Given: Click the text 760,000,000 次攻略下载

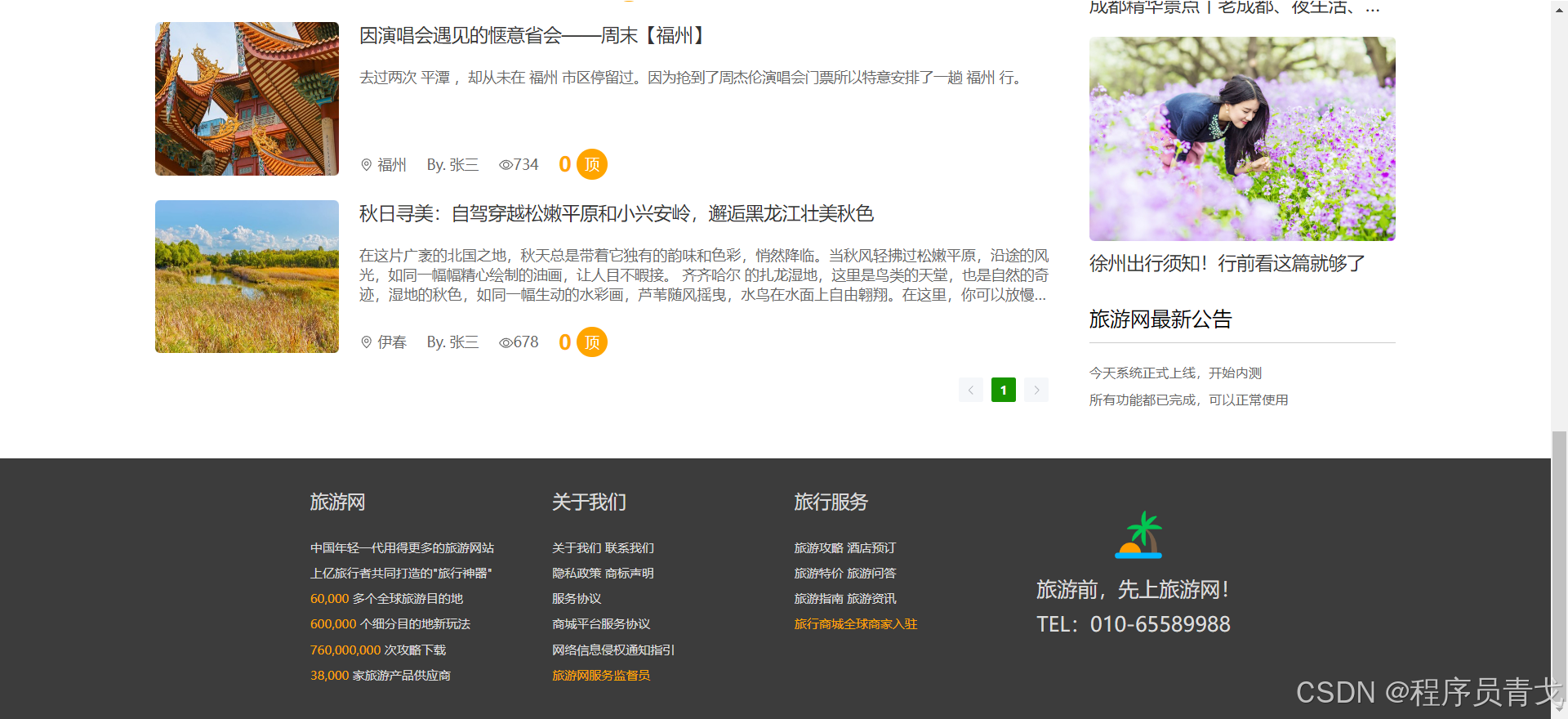Looking at the screenshot, I should tap(378, 650).
